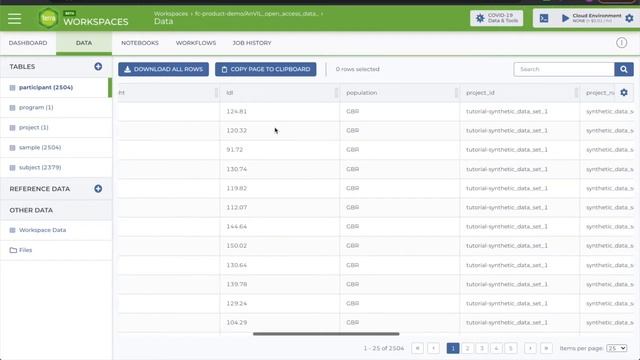Select the program (1) table
Image resolution: width=640 pixels, height=360 pixels.
(x=56, y=107)
